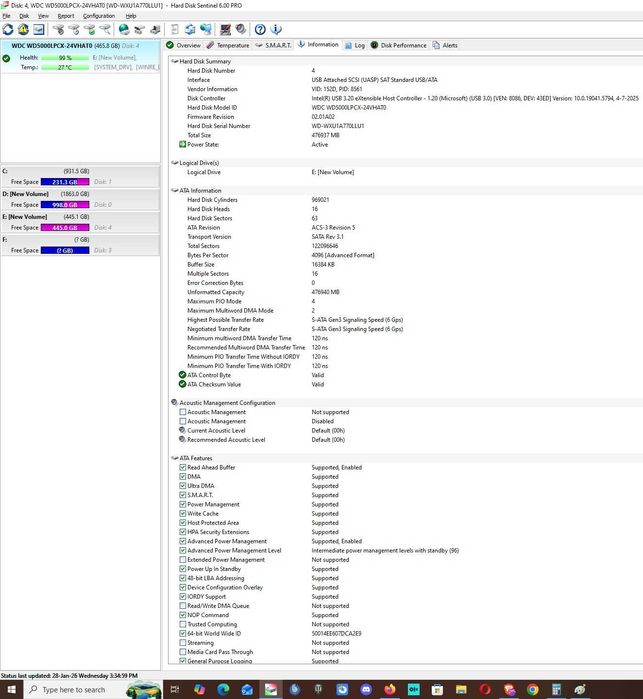Click the Current Acoustic Level speaker icon
Image resolution: width=643 pixels, height=699 pixels.
pos(182,430)
